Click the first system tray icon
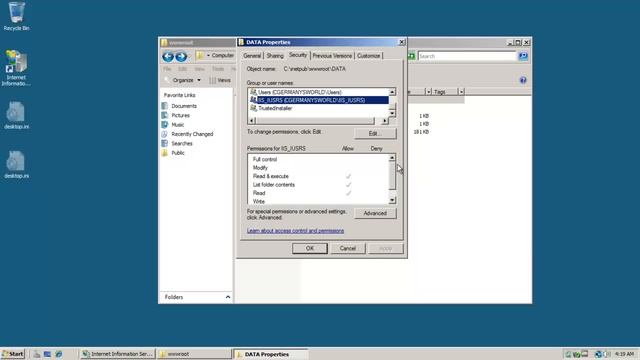640x360 pixels. coord(568,354)
